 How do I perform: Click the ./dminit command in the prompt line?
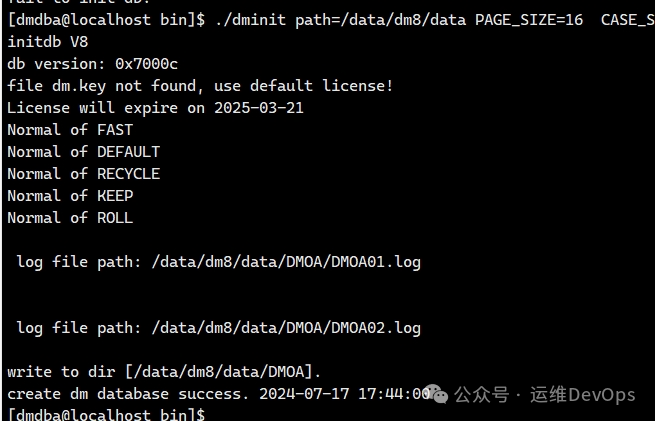pos(251,20)
